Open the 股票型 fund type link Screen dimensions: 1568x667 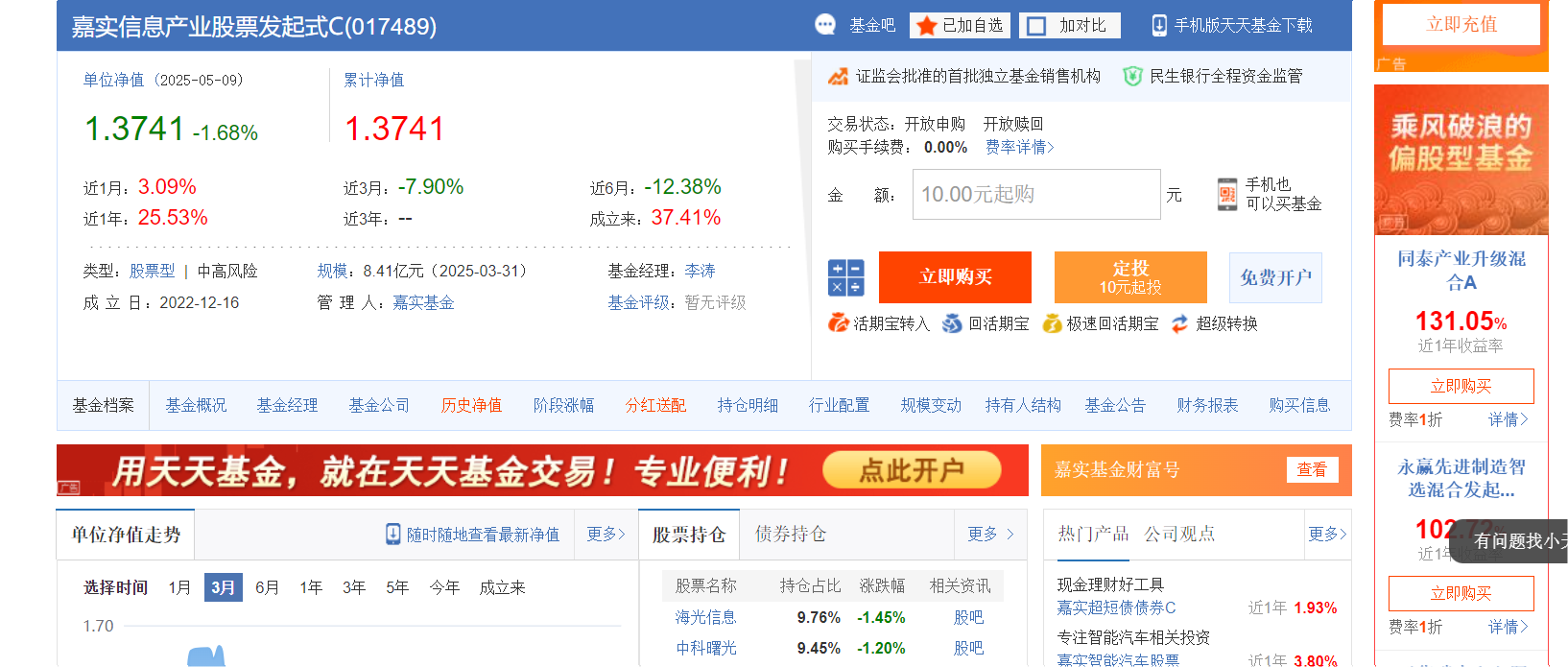(x=153, y=271)
